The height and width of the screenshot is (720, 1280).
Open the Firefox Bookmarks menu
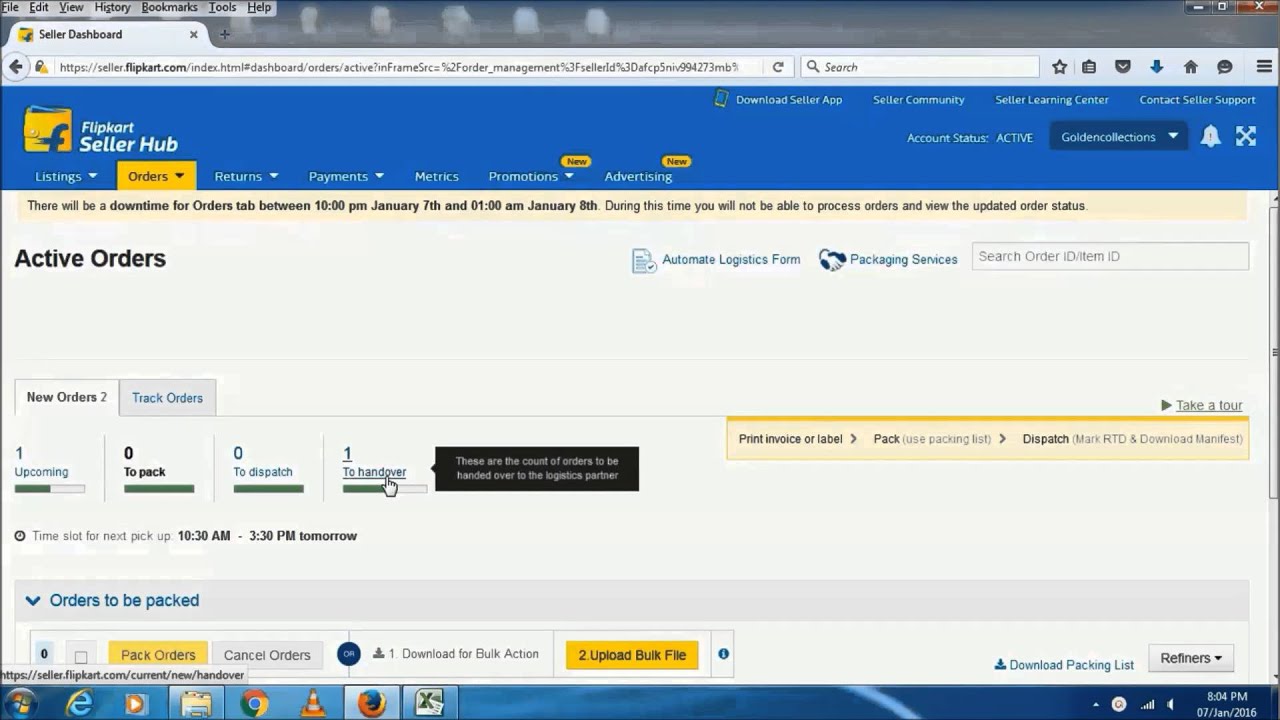click(x=169, y=7)
